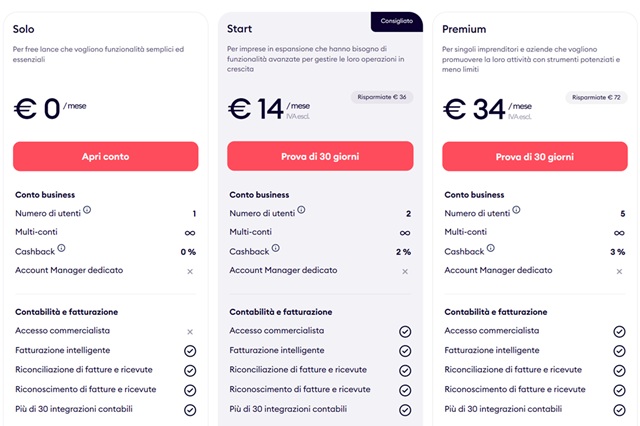Viewport: 640px width, 426px height.
Task: Click the Consigliato badge on Start plan
Action: point(397,21)
